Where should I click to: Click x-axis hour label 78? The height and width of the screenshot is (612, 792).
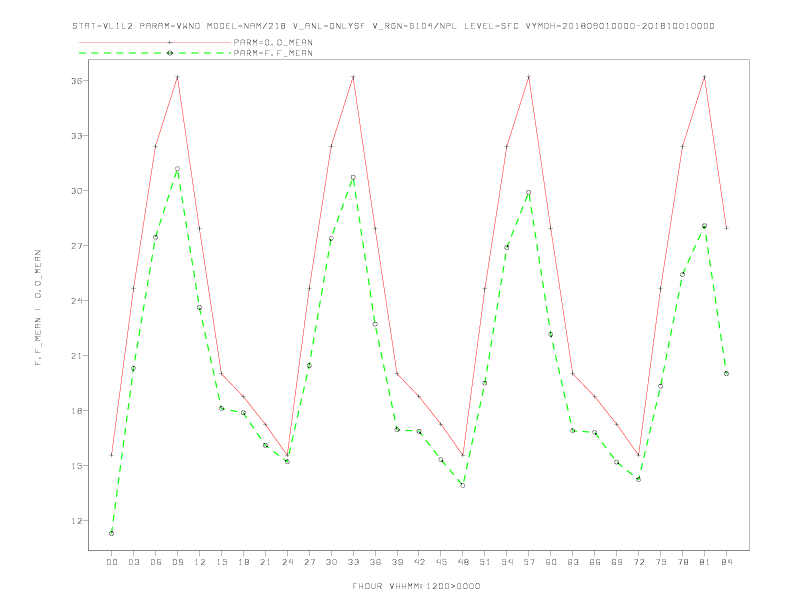tap(682, 562)
